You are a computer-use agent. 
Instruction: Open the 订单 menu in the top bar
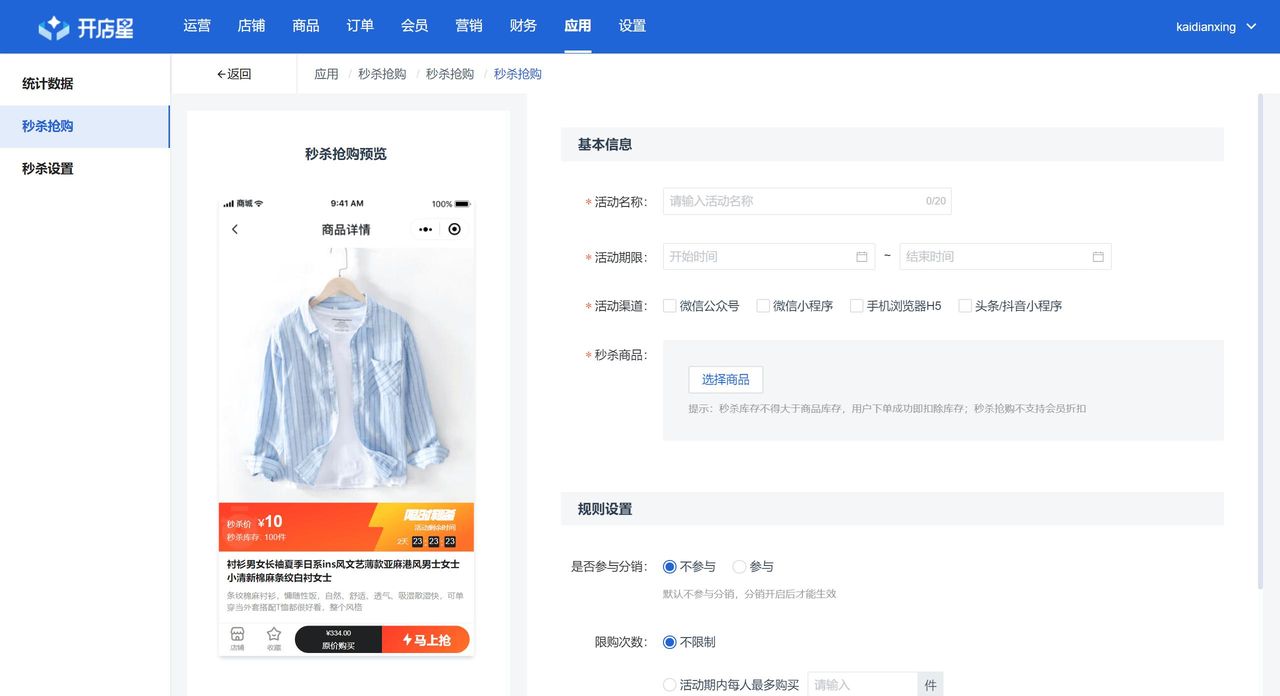pyautogui.click(x=360, y=26)
